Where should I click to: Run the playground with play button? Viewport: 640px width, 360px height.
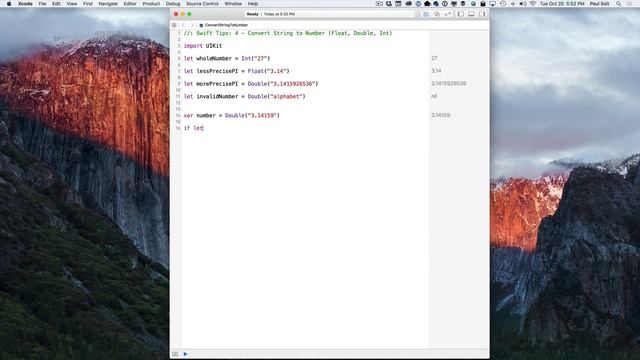coord(185,354)
